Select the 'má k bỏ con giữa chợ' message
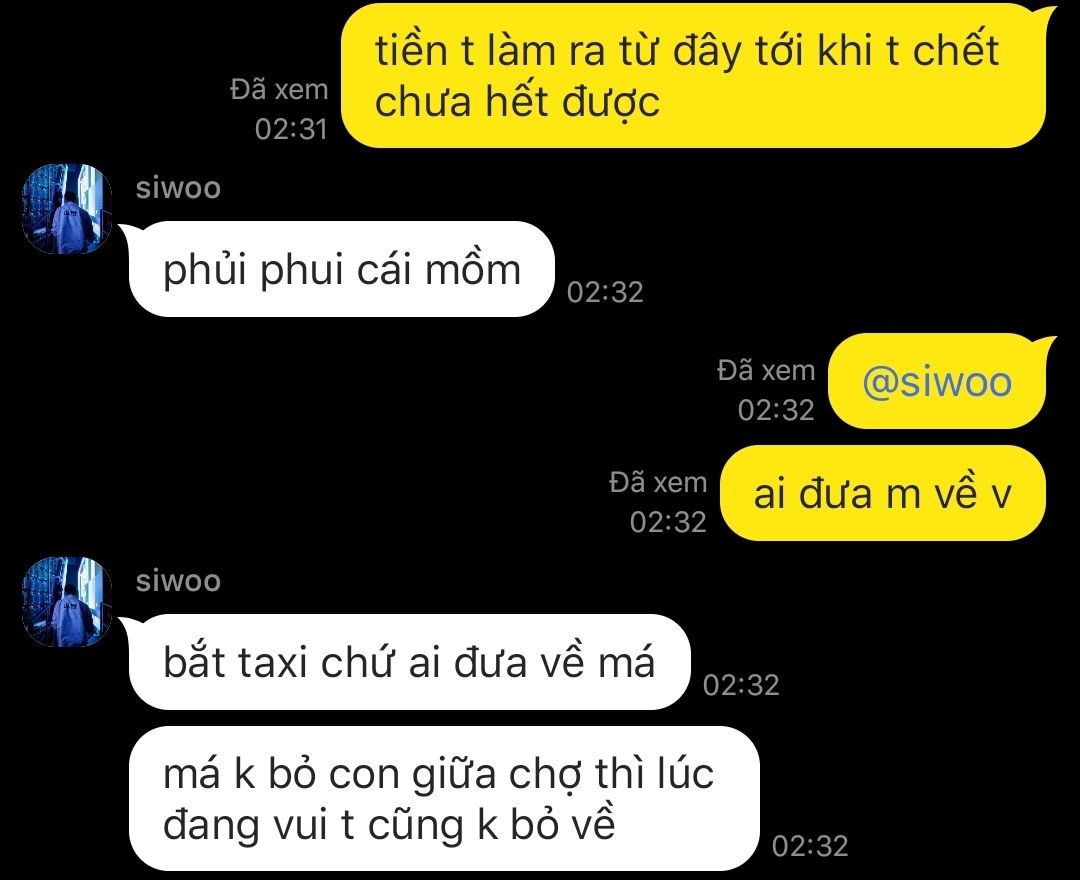This screenshot has height=880, width=1080. click(444, 799)
